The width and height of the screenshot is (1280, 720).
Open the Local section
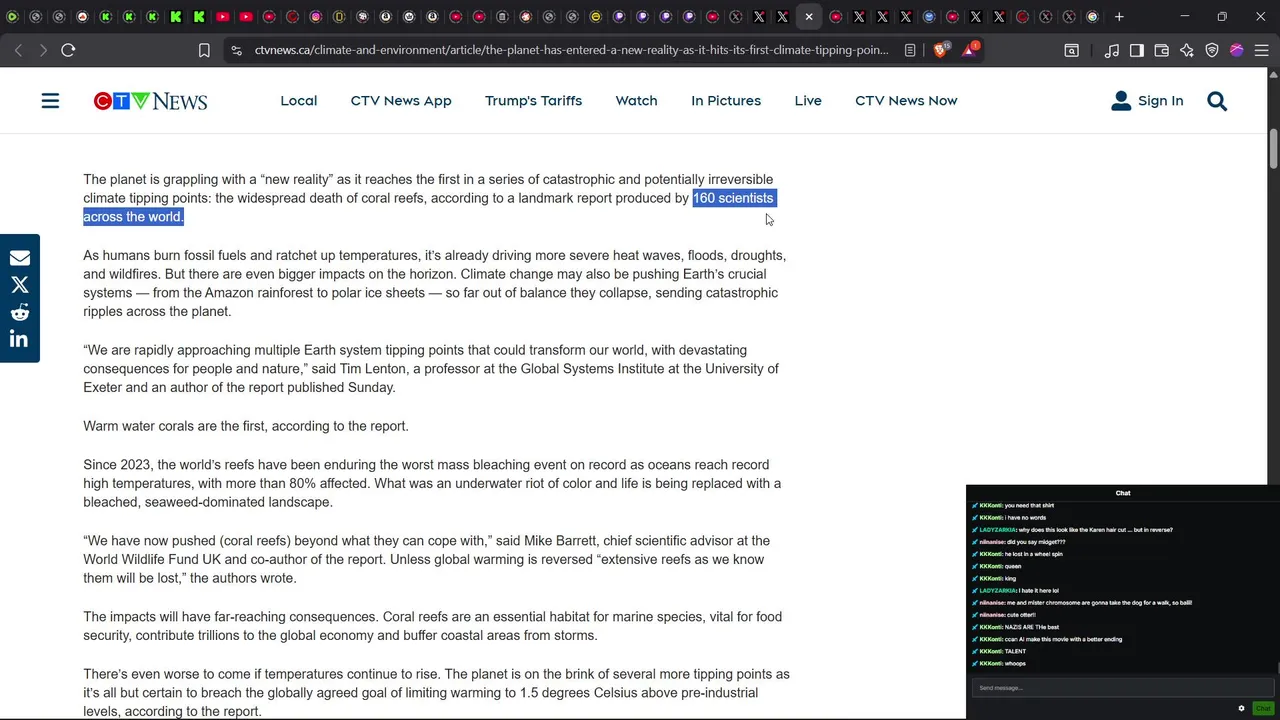click(x=299, y=101)
